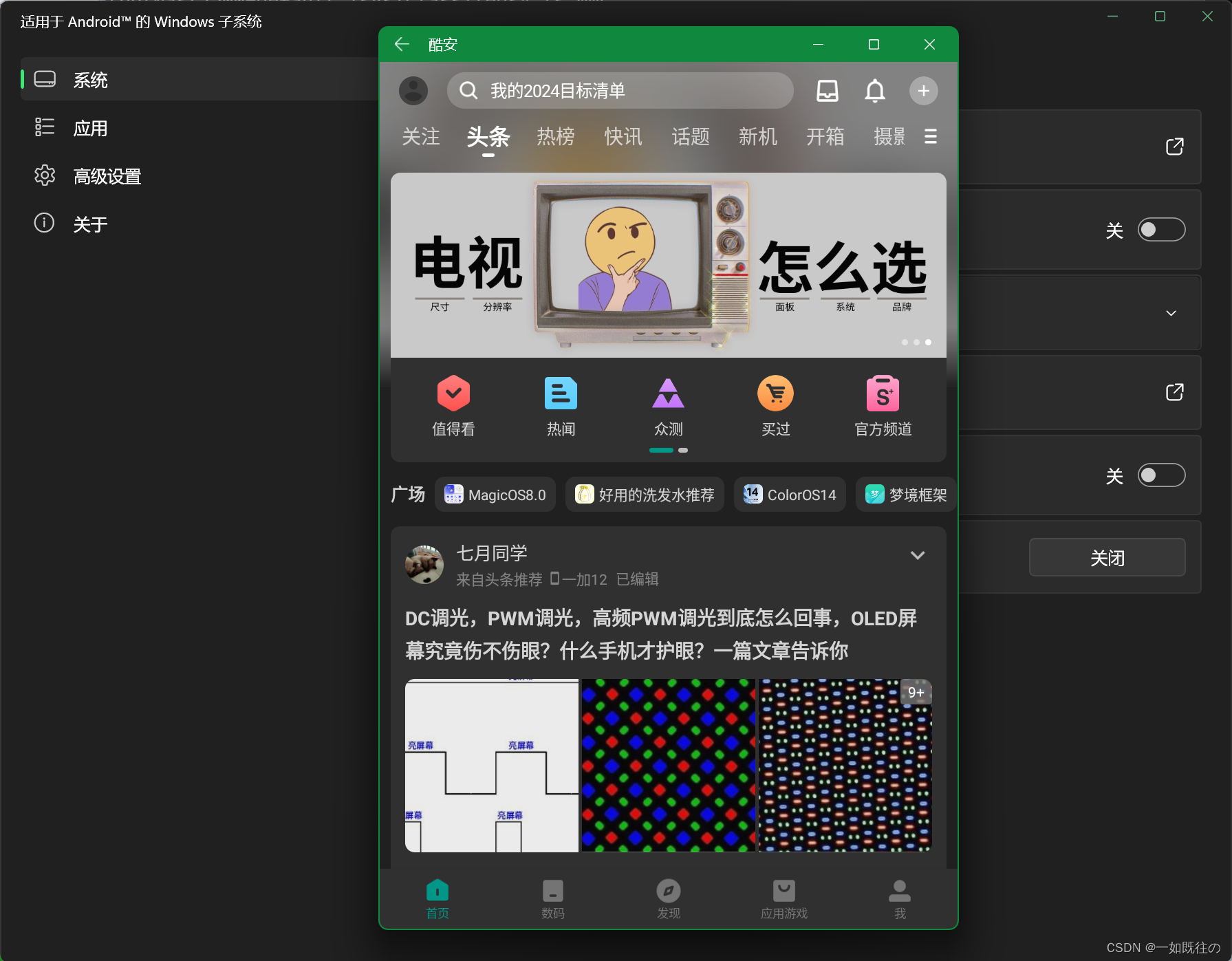Open the MagicOS8.0 topic chip

pos(495,495)
